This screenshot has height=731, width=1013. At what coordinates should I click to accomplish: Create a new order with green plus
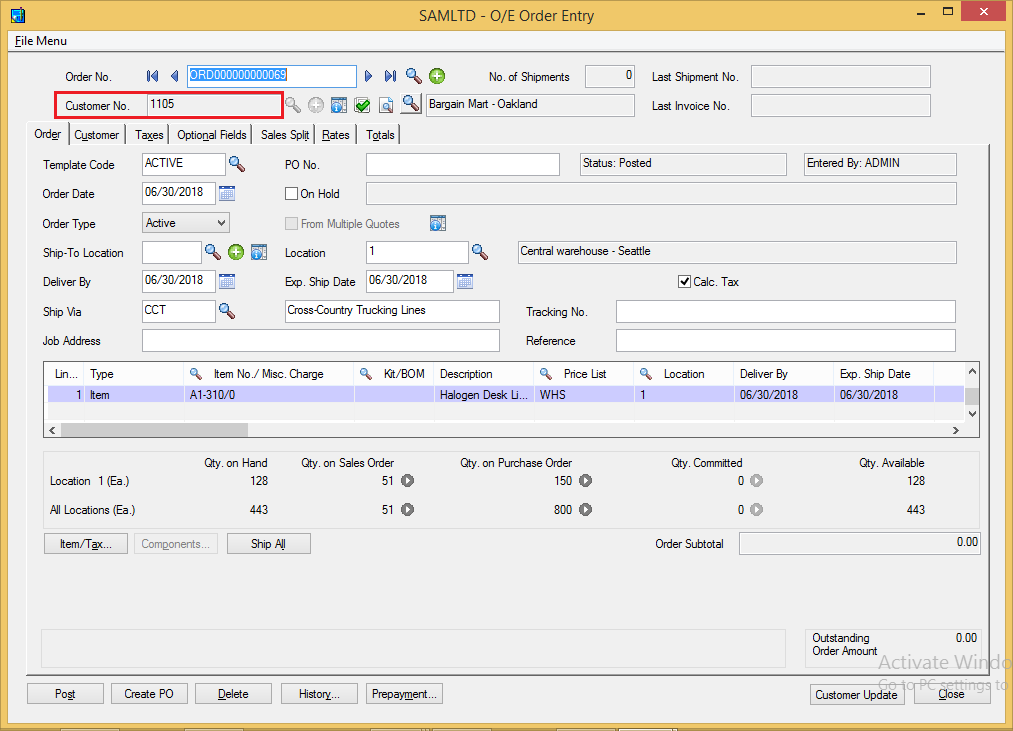pos(437,76)
